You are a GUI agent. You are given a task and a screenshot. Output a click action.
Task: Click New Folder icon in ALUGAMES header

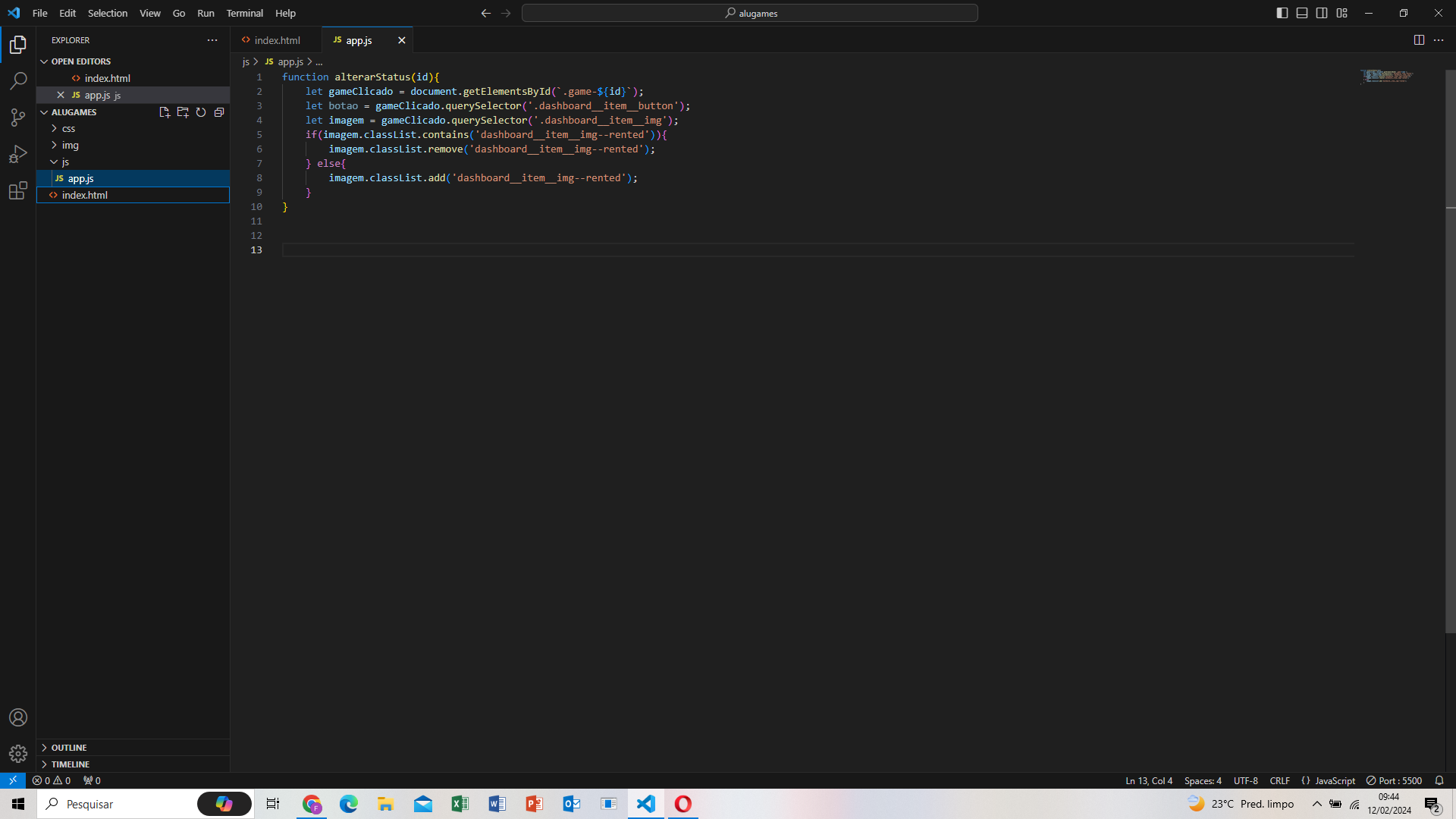click(183, 112)
